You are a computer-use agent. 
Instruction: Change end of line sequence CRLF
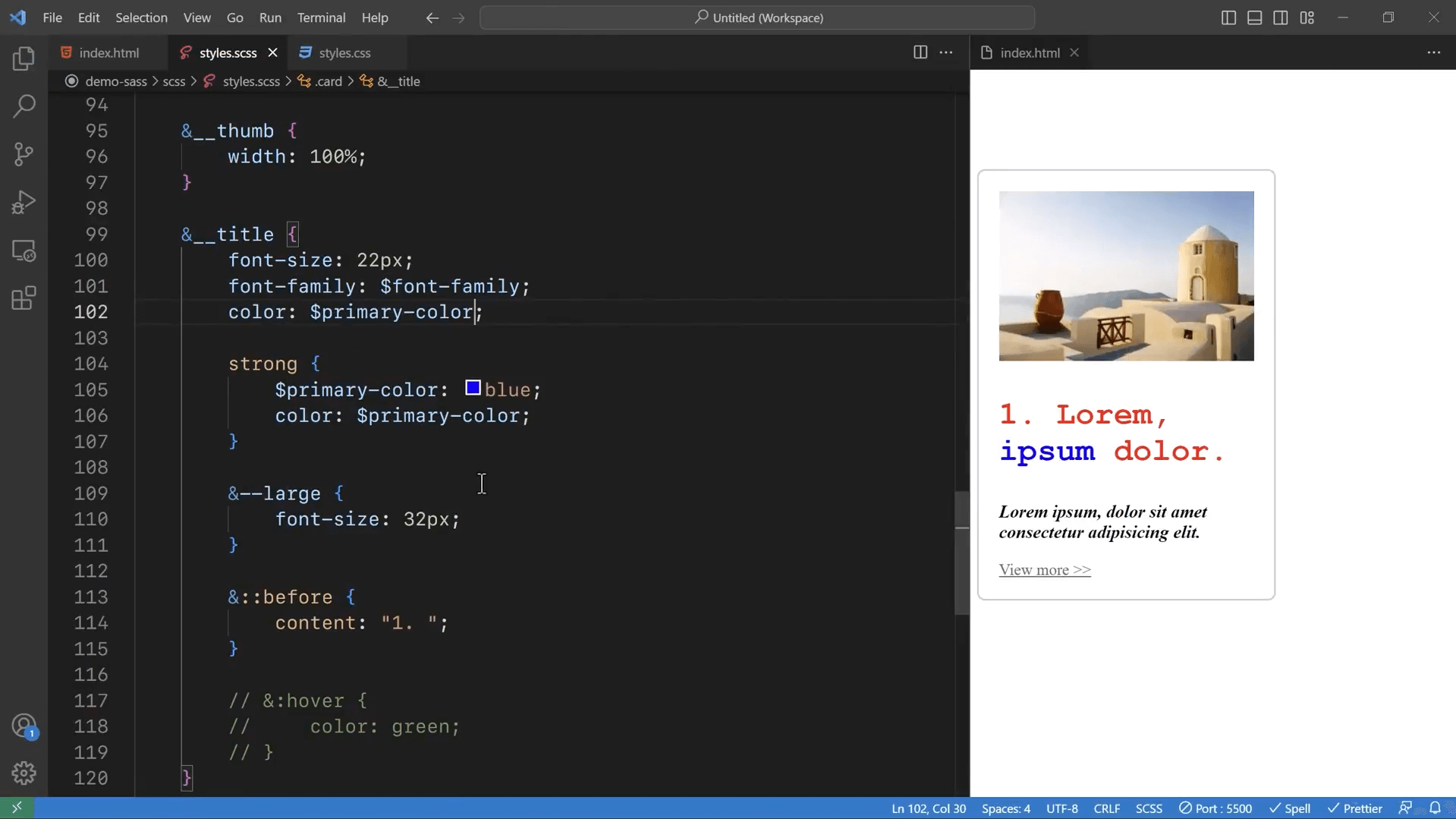pos(1106,808)
